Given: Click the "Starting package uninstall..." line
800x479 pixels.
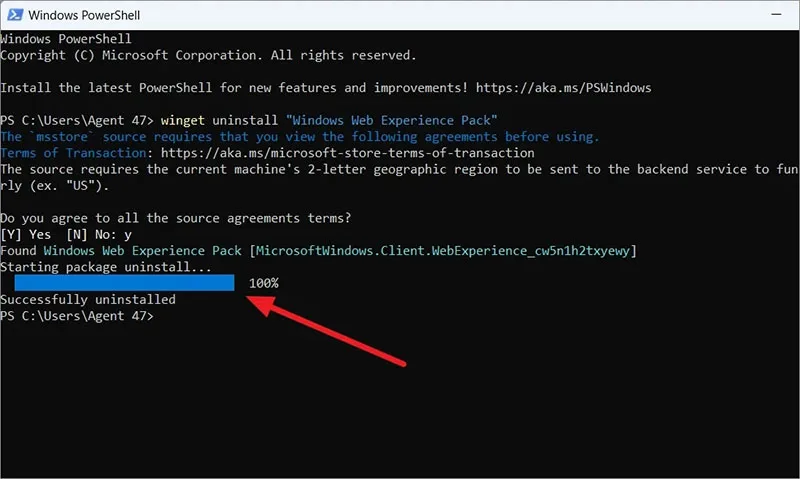Looking at the screenshot, I should [x=106, y=267].
